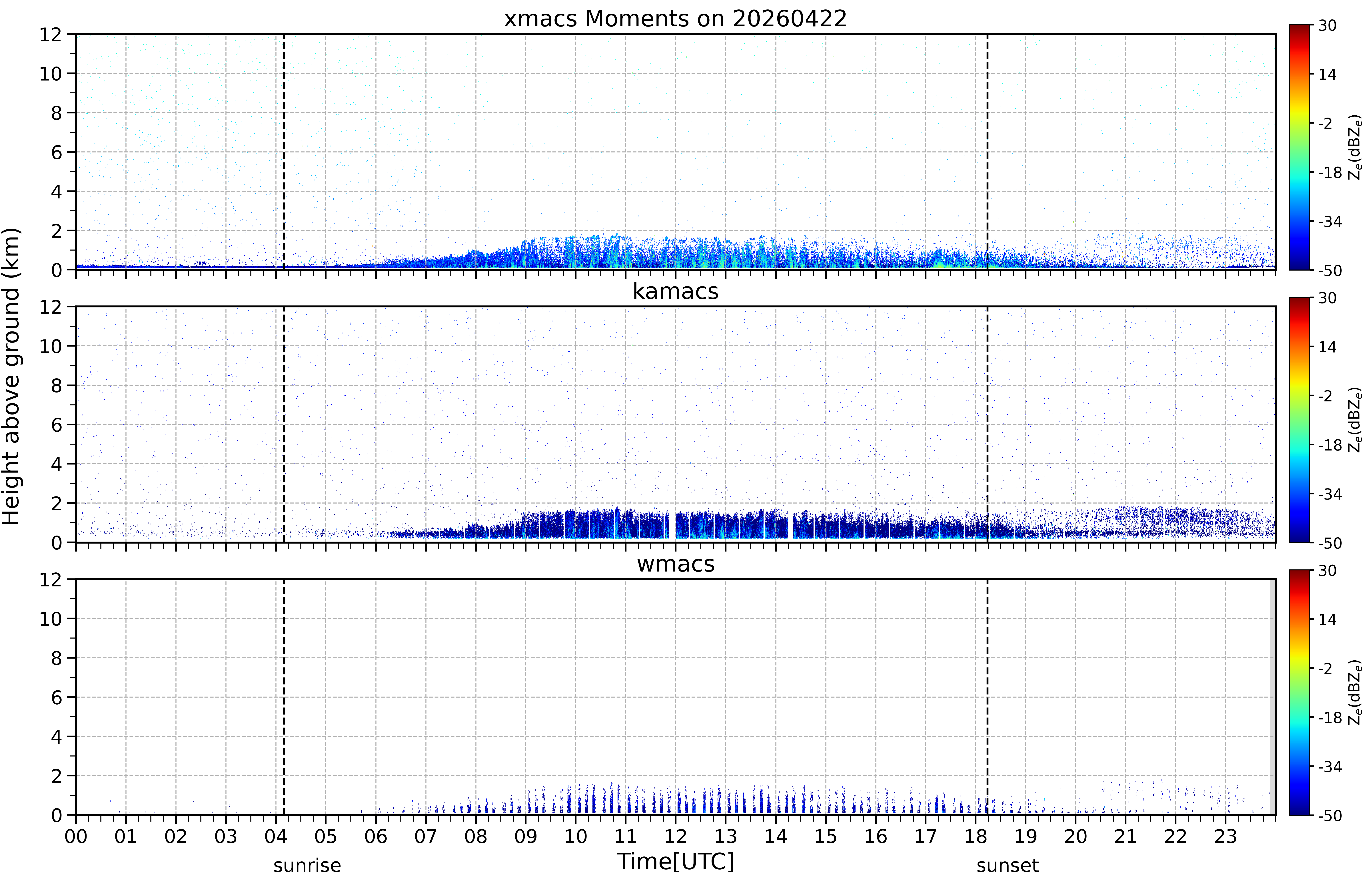Click the 'kamacs' panel title
Viewport: 1372px width, 885px height.
point(675,291)
